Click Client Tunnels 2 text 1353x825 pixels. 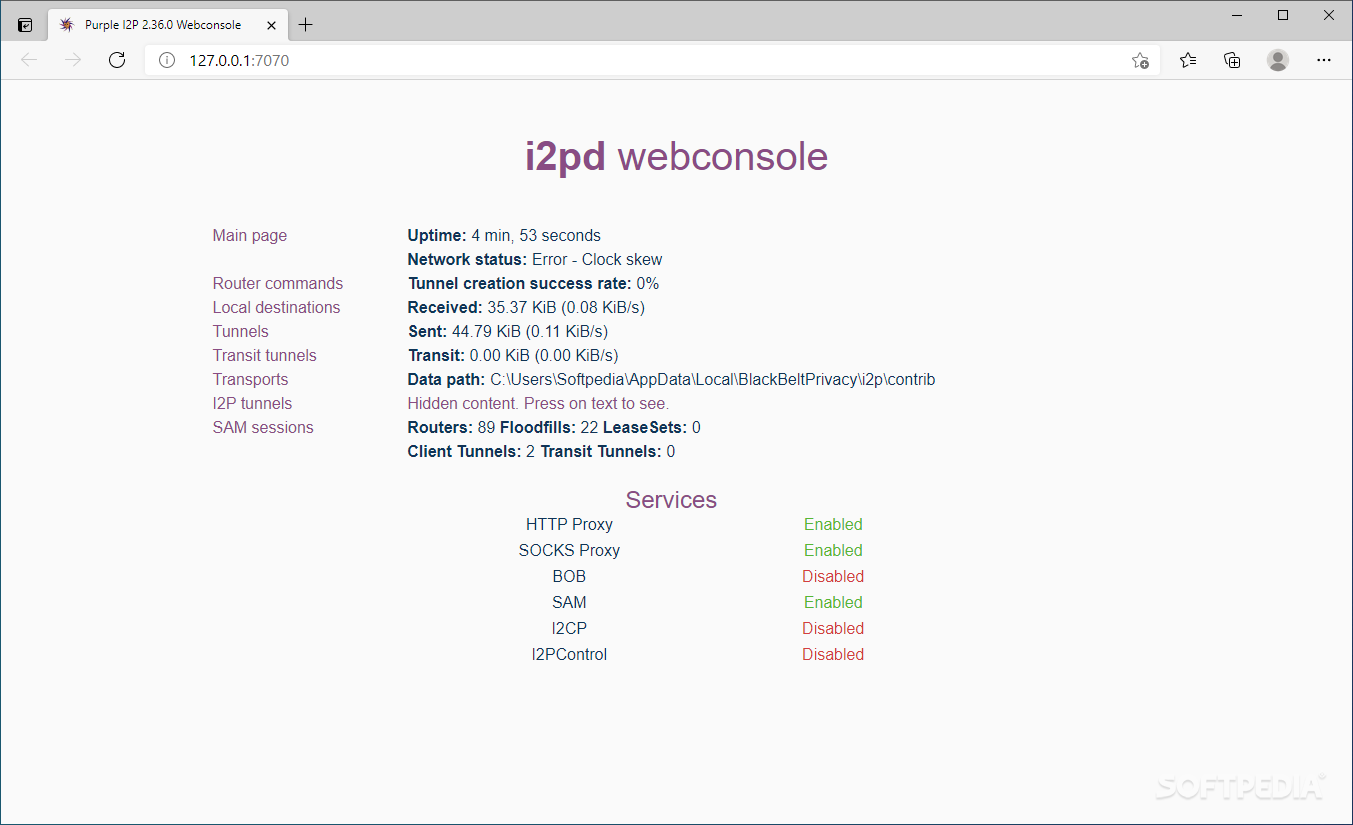[471, 452]
